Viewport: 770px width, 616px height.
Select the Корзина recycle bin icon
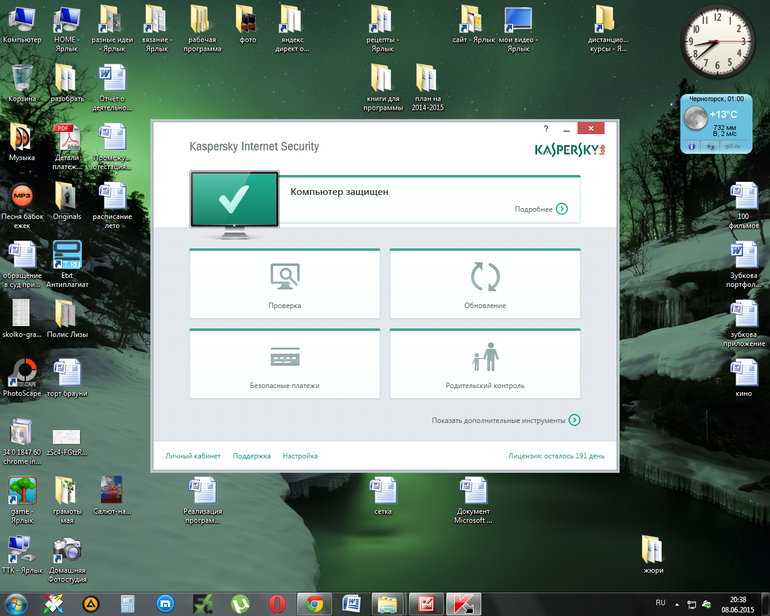(22, 84)
